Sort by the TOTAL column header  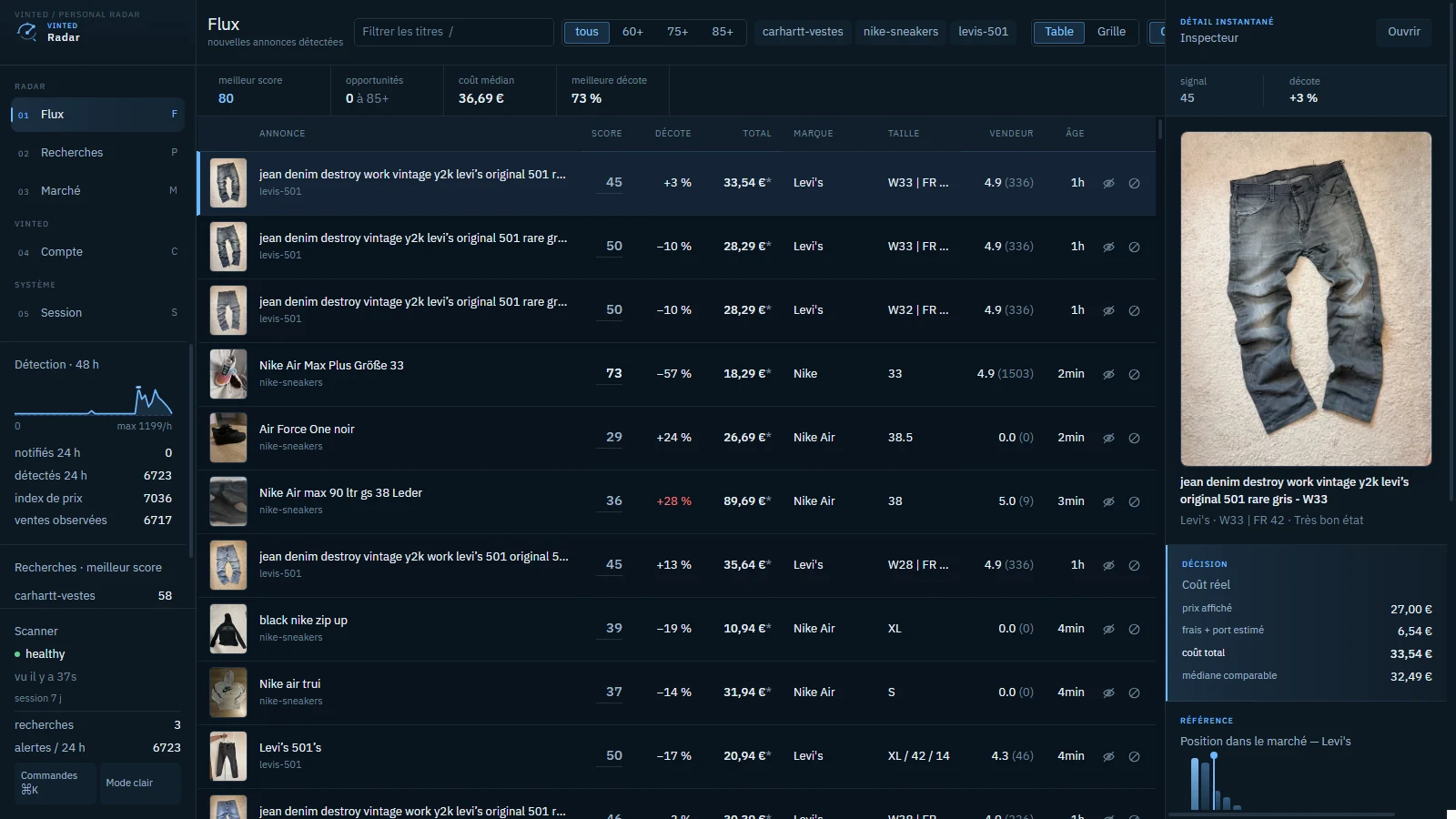(757, 134)
